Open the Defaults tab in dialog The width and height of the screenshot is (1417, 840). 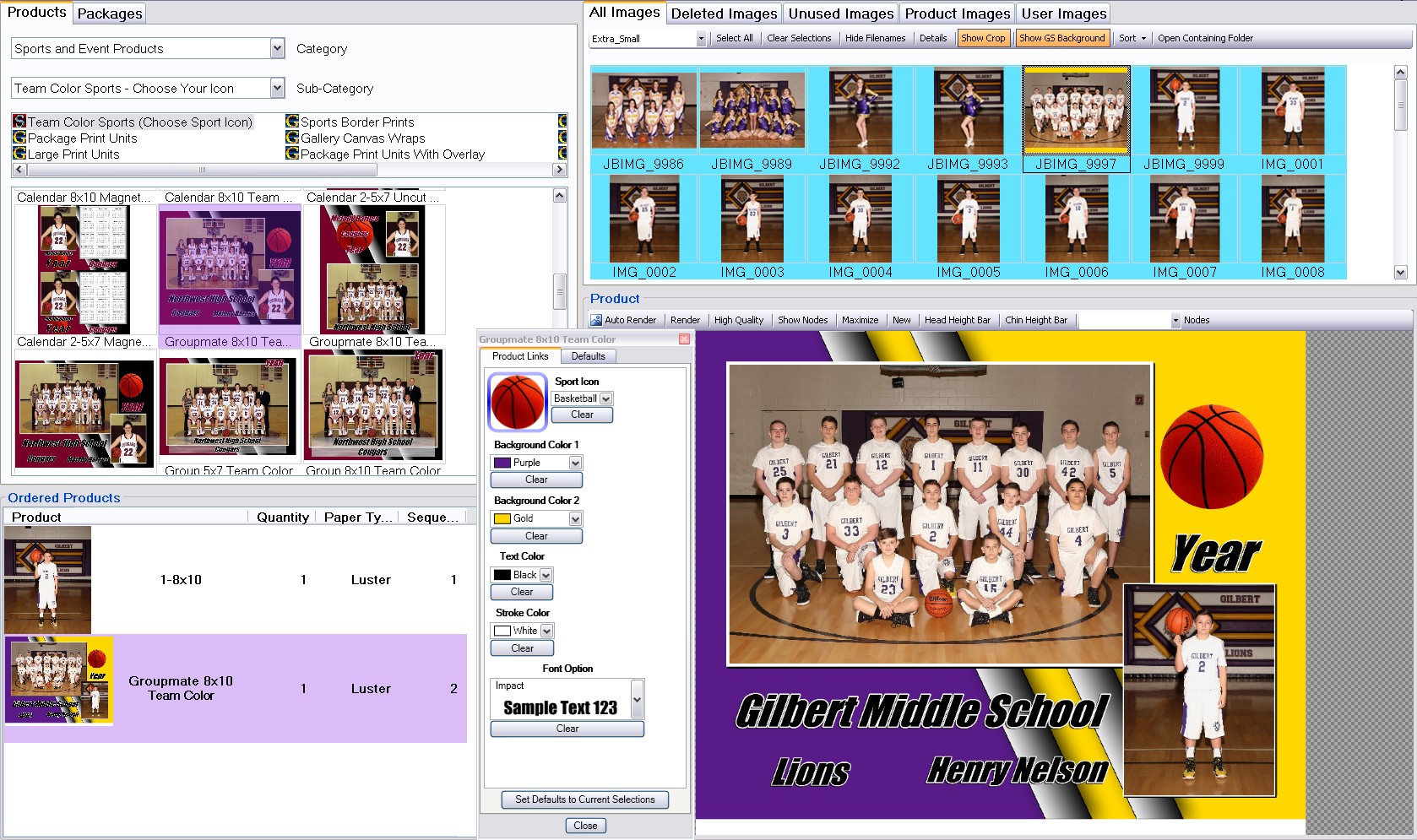(588, 356)
